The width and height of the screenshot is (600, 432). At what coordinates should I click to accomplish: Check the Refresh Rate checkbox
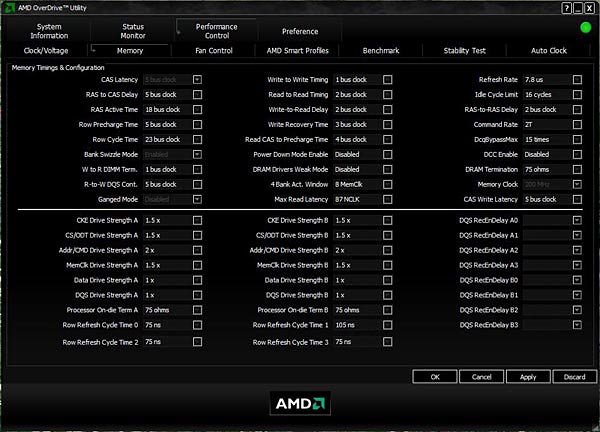pyautogui.click(x=577, y=80)
